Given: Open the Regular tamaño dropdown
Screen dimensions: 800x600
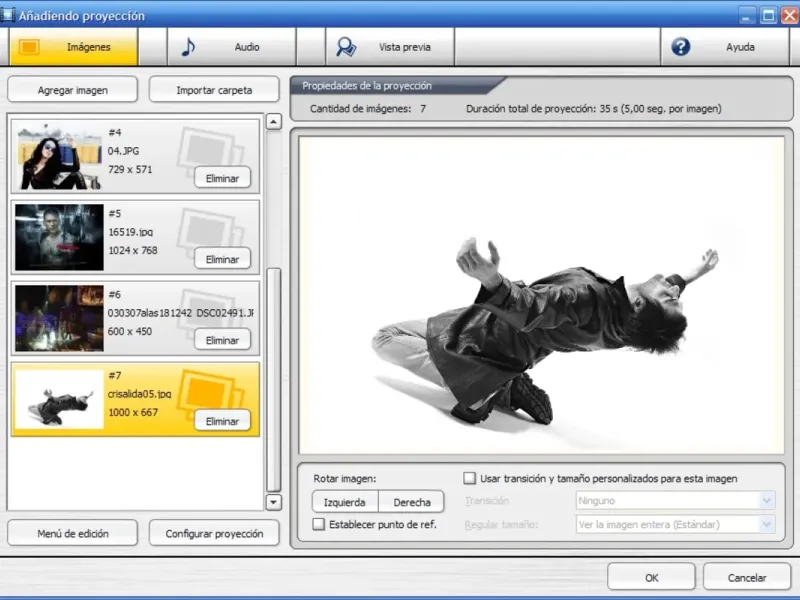Looking at the screenshot, I should (676, 524).
